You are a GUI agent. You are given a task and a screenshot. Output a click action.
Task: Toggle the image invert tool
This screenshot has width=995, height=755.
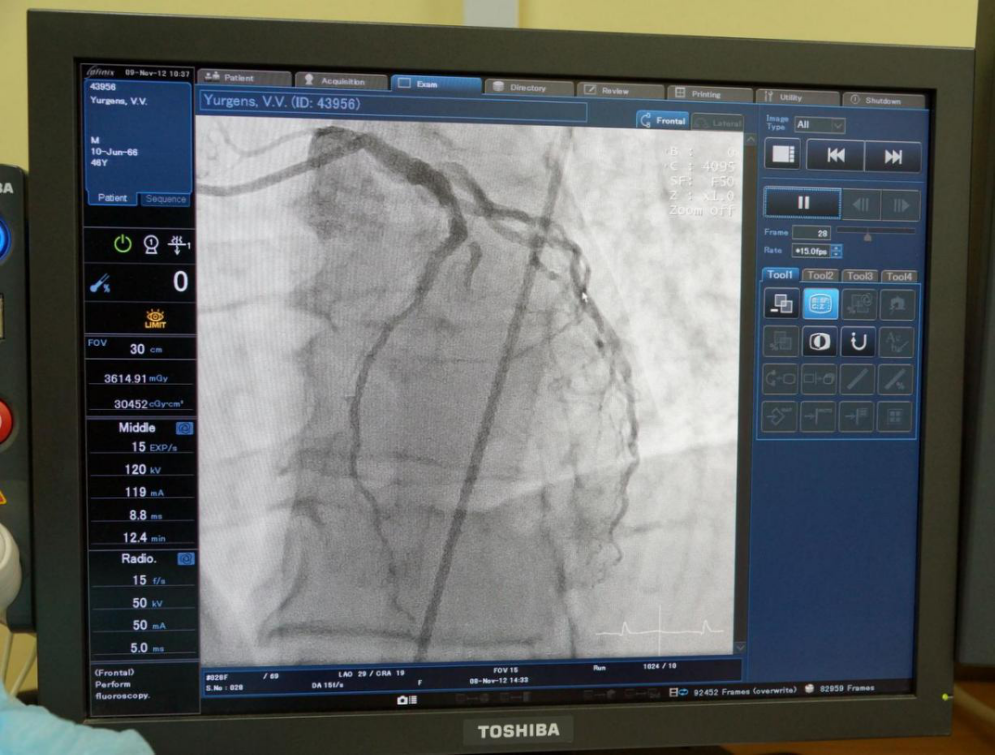point(819,341)
